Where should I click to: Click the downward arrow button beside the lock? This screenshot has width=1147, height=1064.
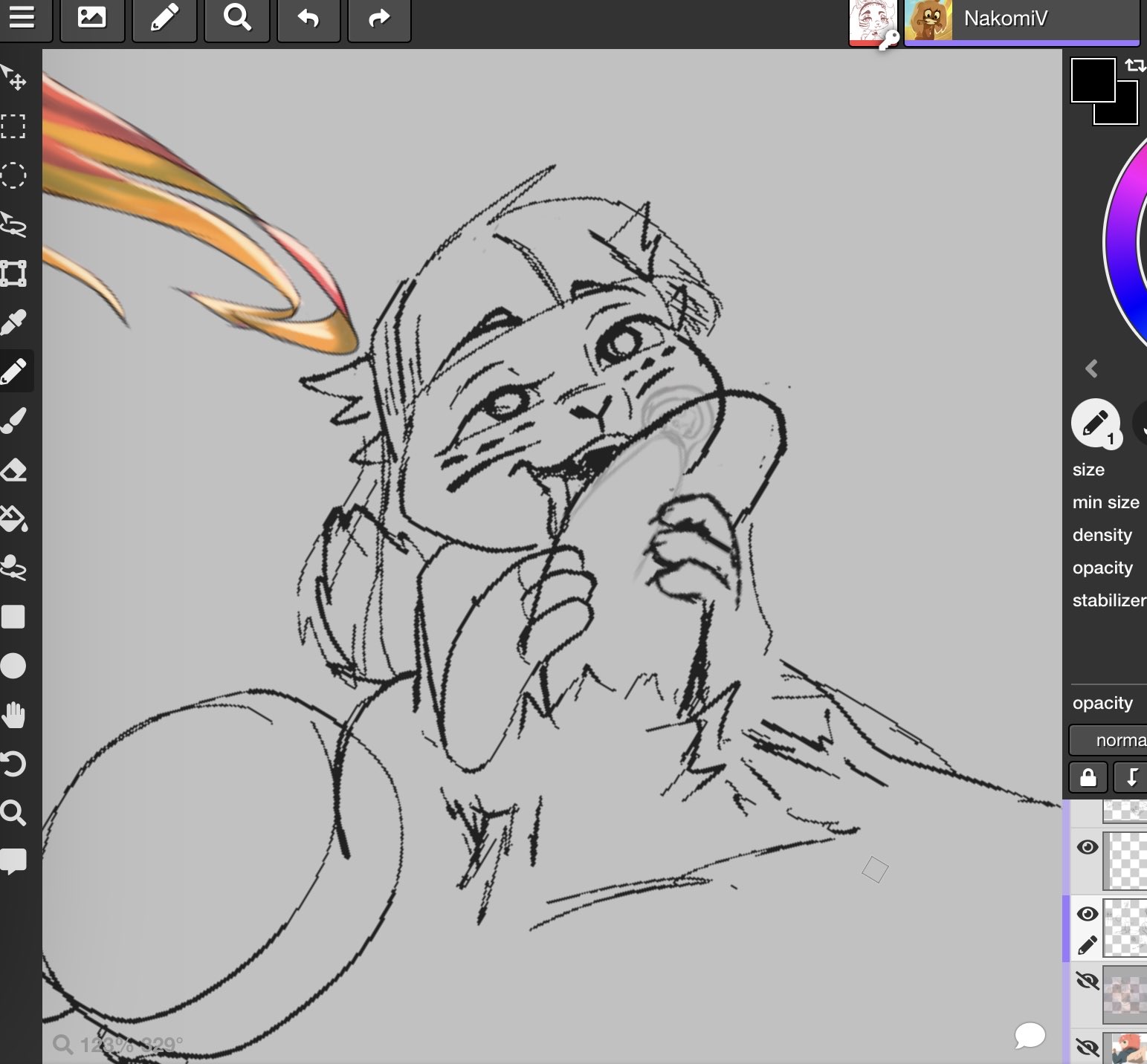tap(1130, 777)
